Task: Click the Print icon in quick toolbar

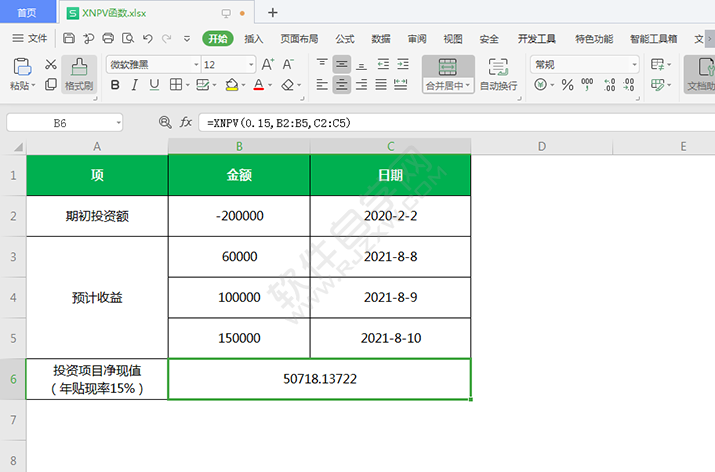Action: [108, 38]
